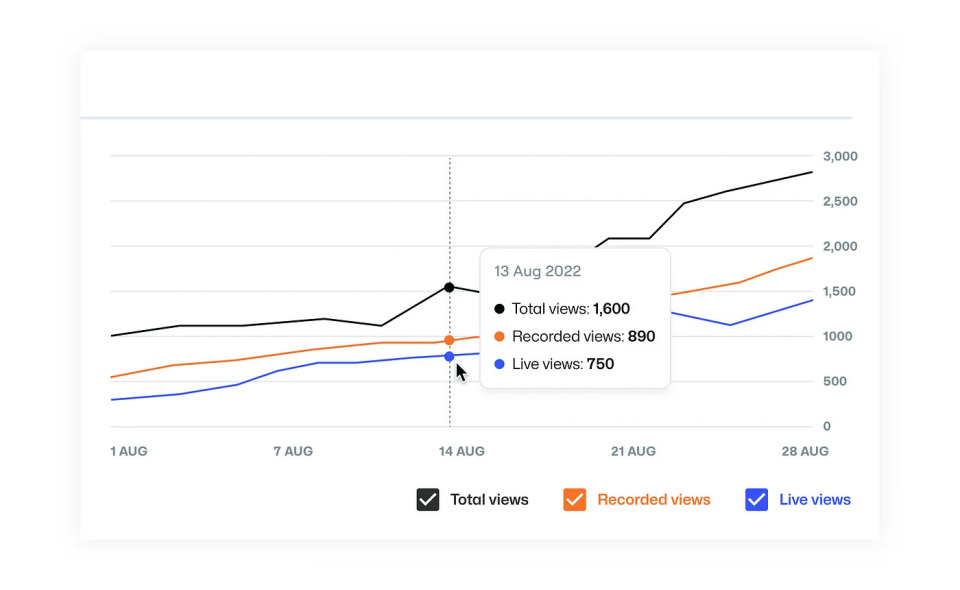Click the Total views 1,600 tooltip value

[x=611, y=309]
